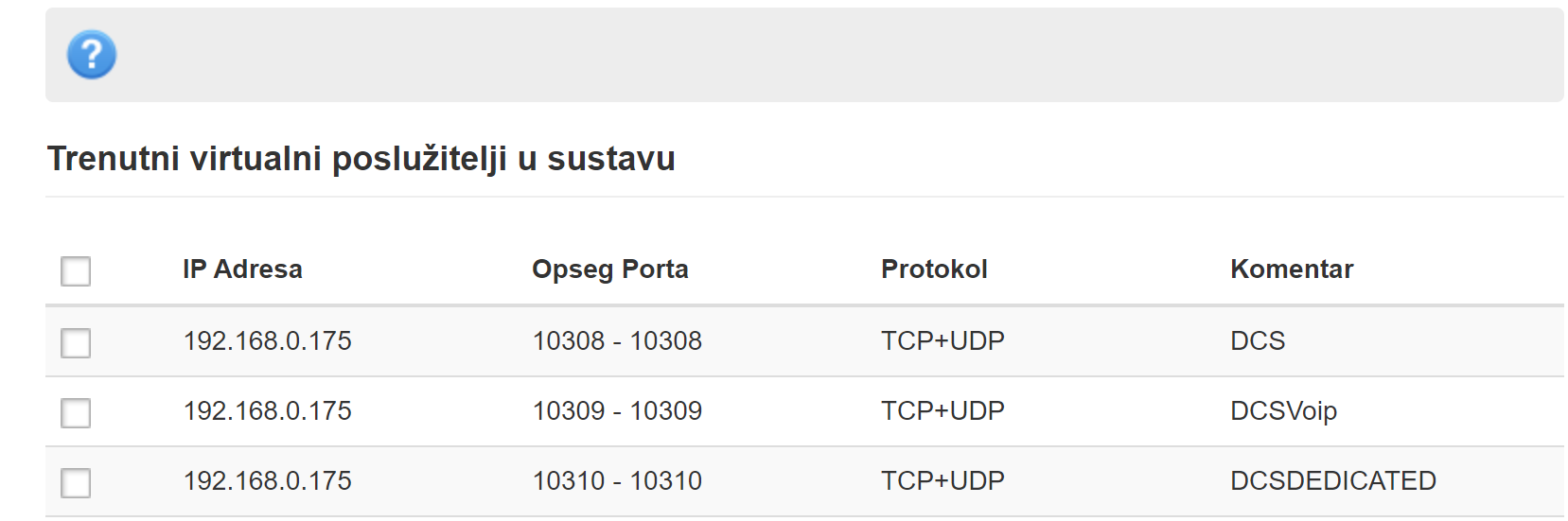Toggle the select-all checkbox in table header

(76, 271)
